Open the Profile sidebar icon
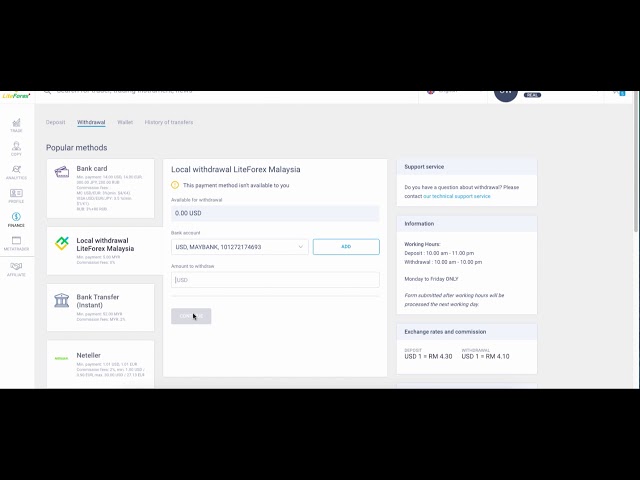The width and height of the screenshot is (640, 480). pos(16,196)
